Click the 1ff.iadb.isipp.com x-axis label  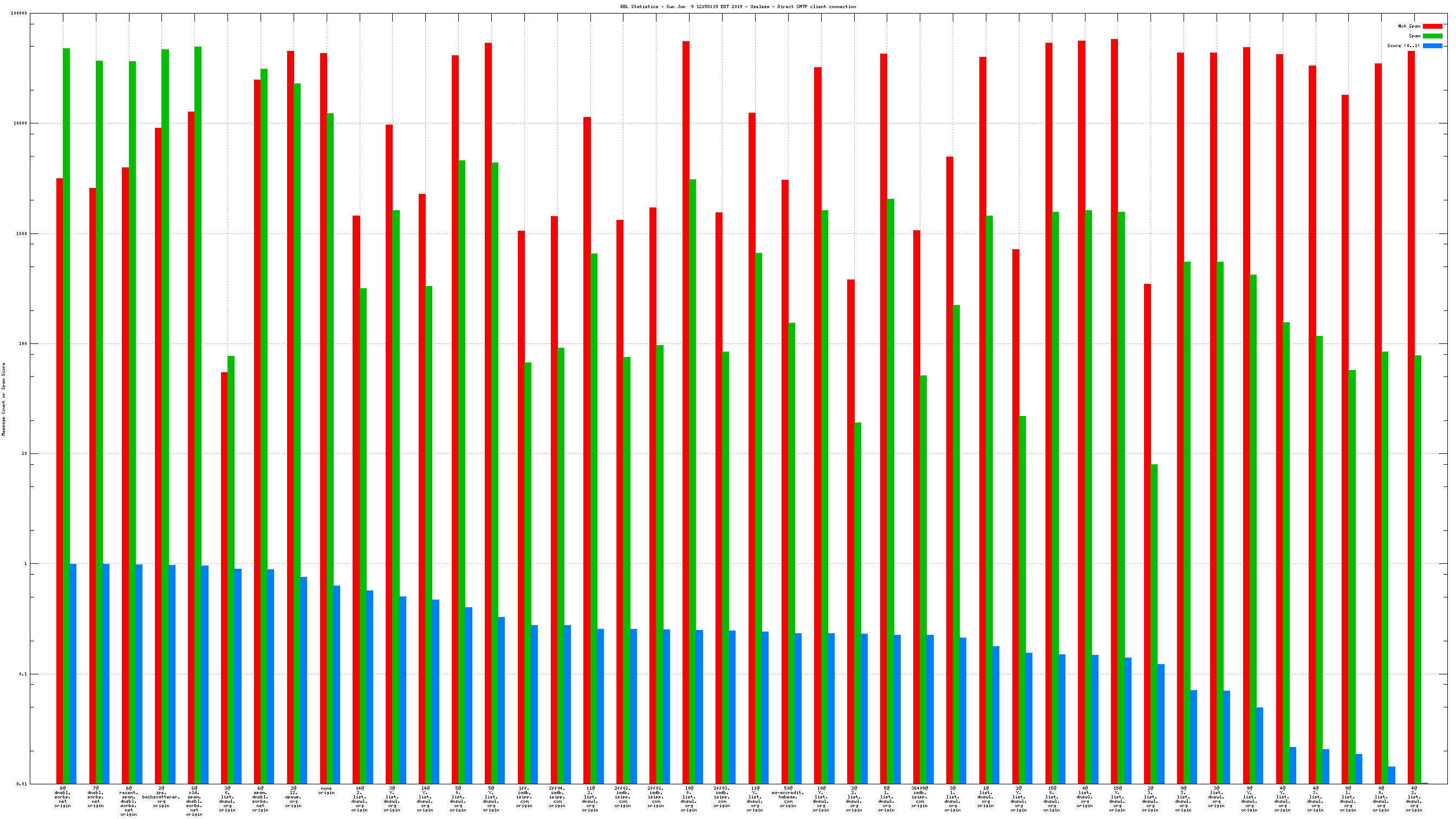tap(524, 797)
